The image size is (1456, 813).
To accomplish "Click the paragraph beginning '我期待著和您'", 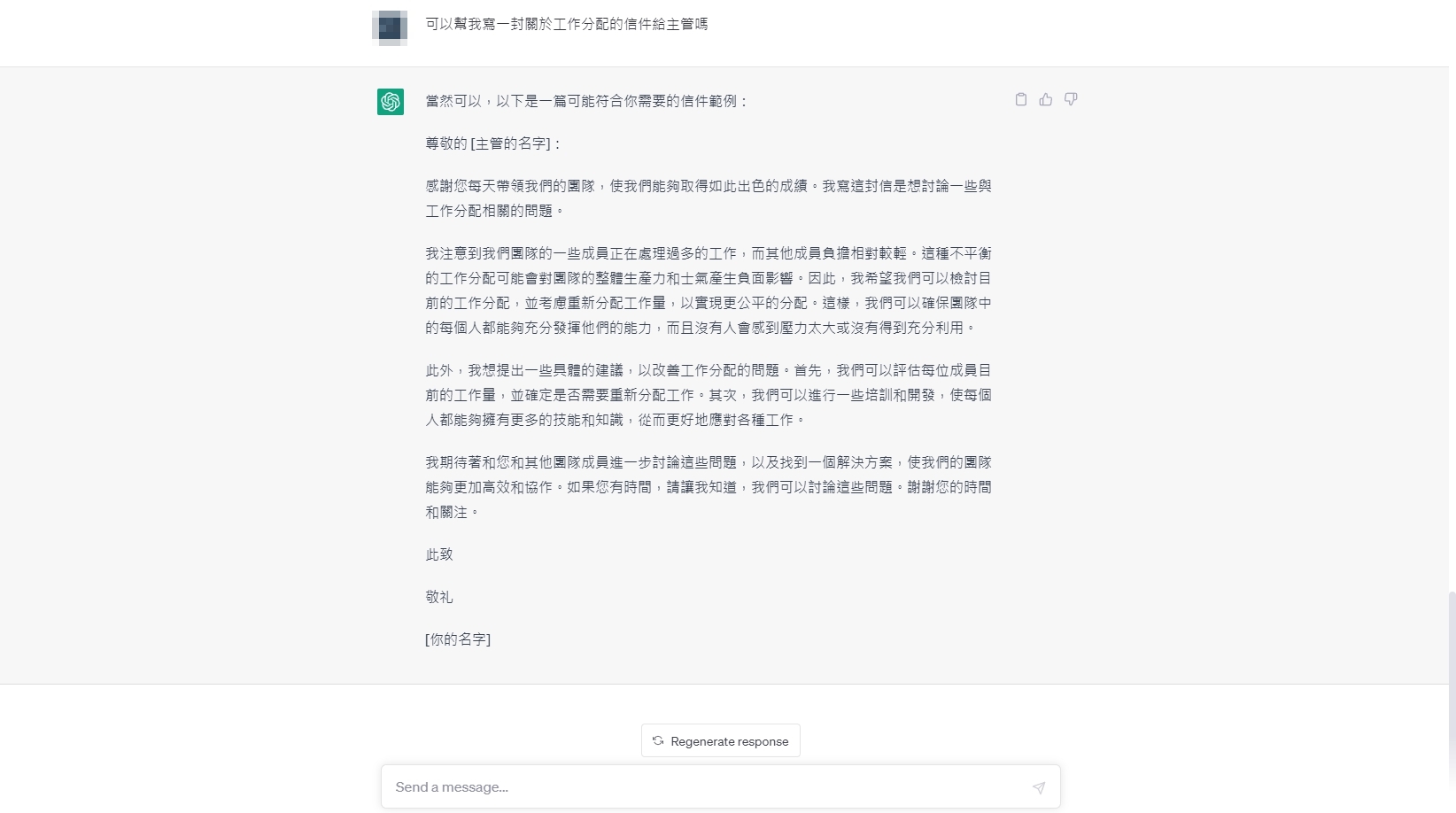I will coord(709,487).
